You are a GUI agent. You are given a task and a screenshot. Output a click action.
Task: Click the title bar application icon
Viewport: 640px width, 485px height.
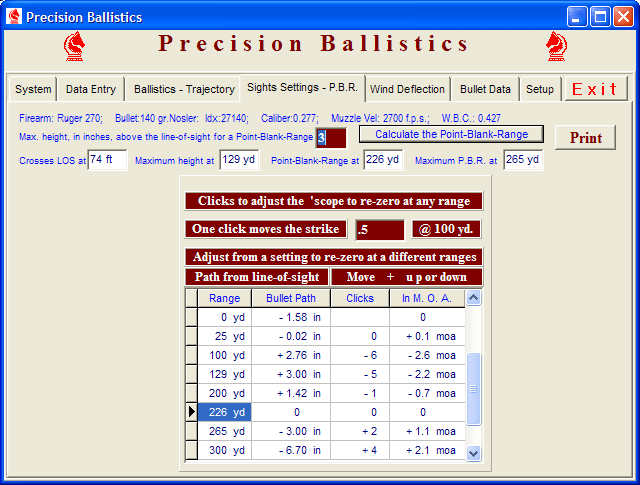pyautogui.click(x=14, y=17)
